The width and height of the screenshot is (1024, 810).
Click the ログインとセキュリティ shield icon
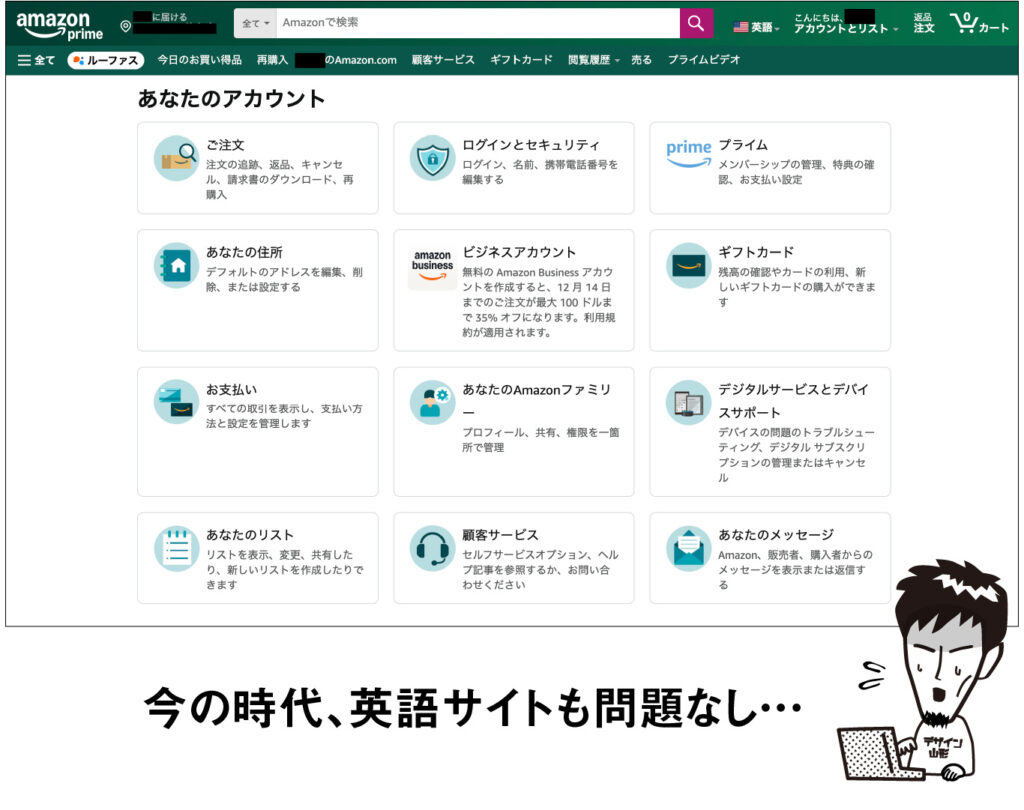pos(432,158)
